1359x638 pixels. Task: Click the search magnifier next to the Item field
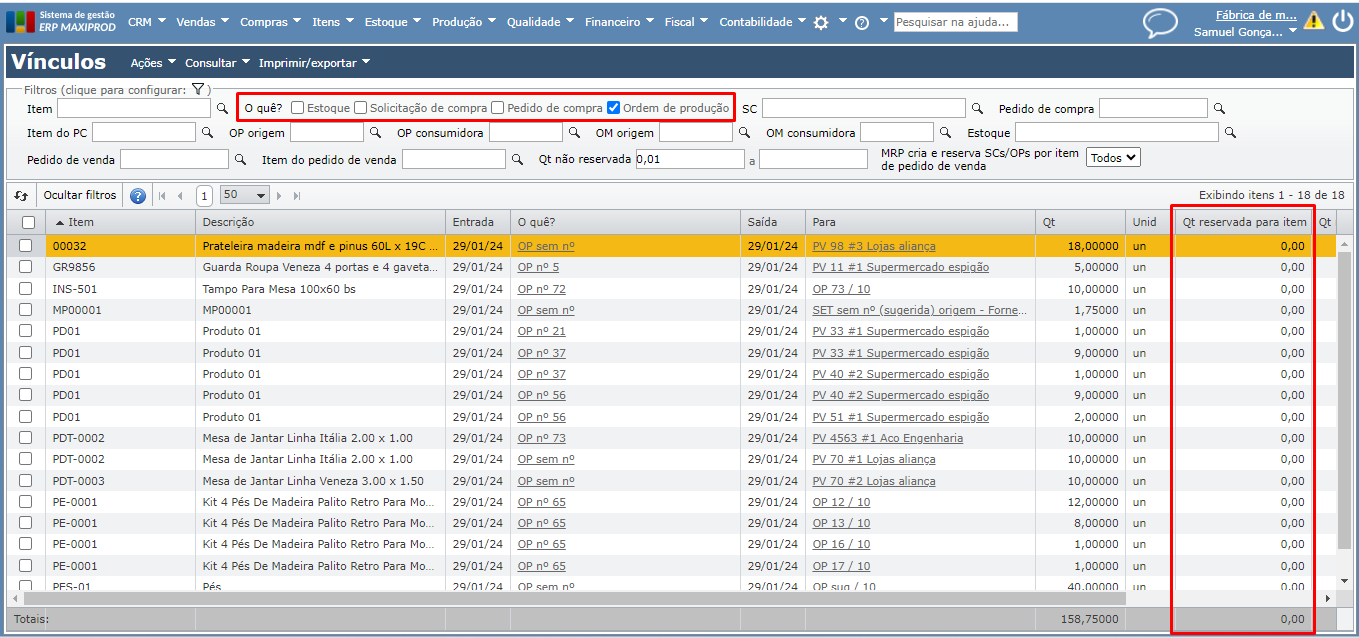[222, 108]
